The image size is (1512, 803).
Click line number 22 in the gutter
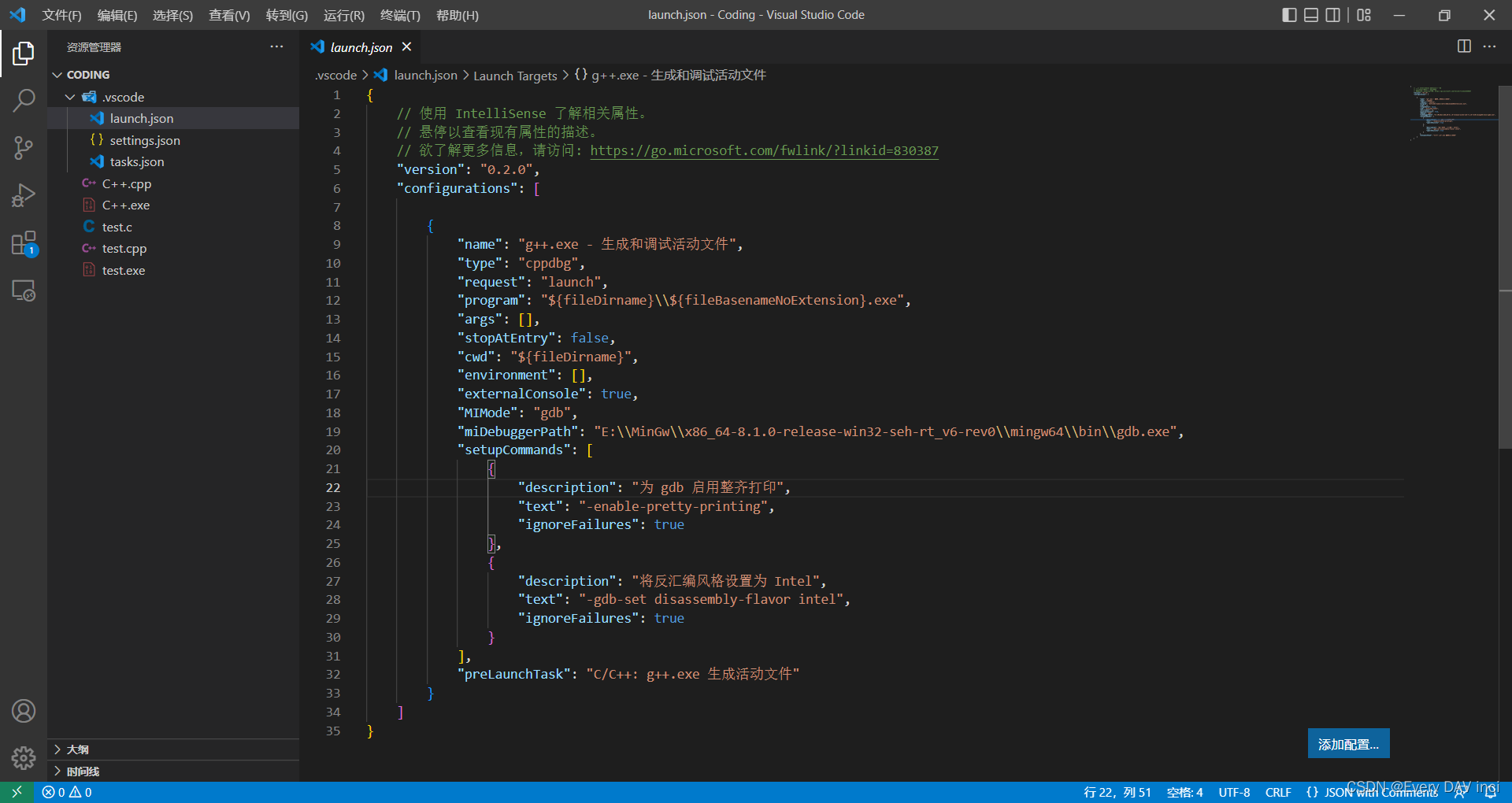point(333,487)
